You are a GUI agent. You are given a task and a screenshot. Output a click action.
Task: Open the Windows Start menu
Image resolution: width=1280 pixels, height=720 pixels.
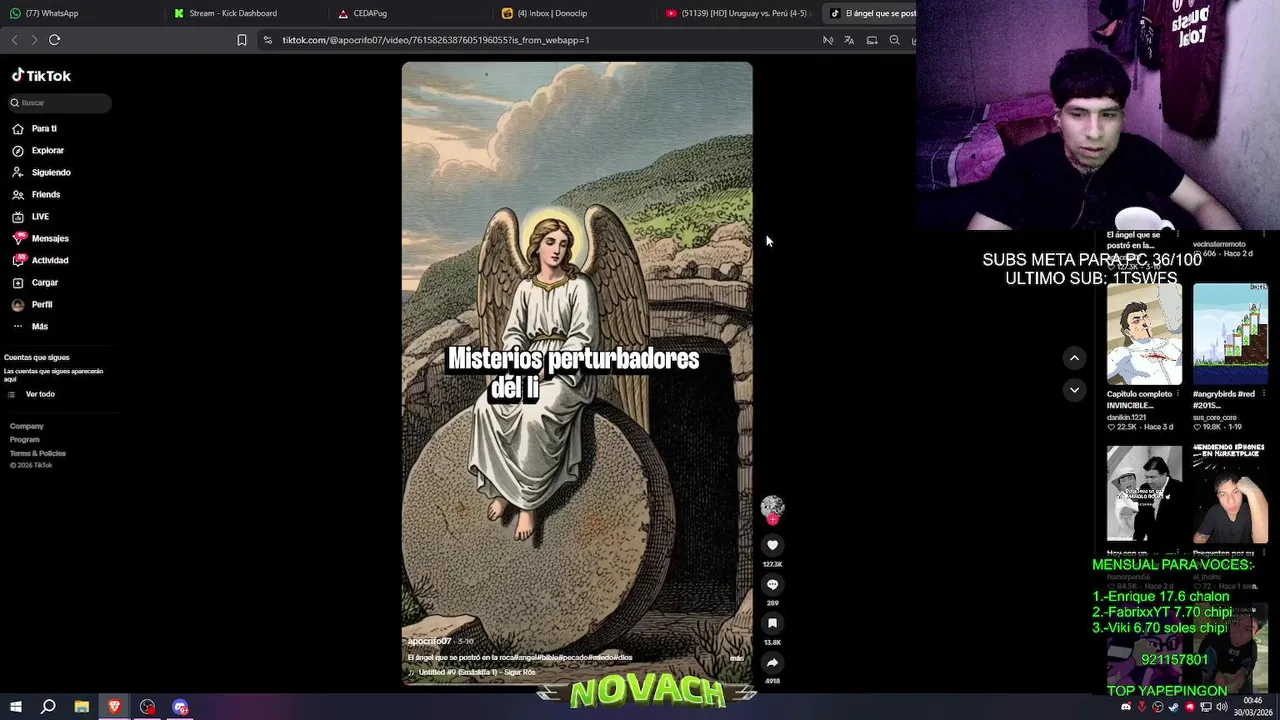click(x=15, y=707)
